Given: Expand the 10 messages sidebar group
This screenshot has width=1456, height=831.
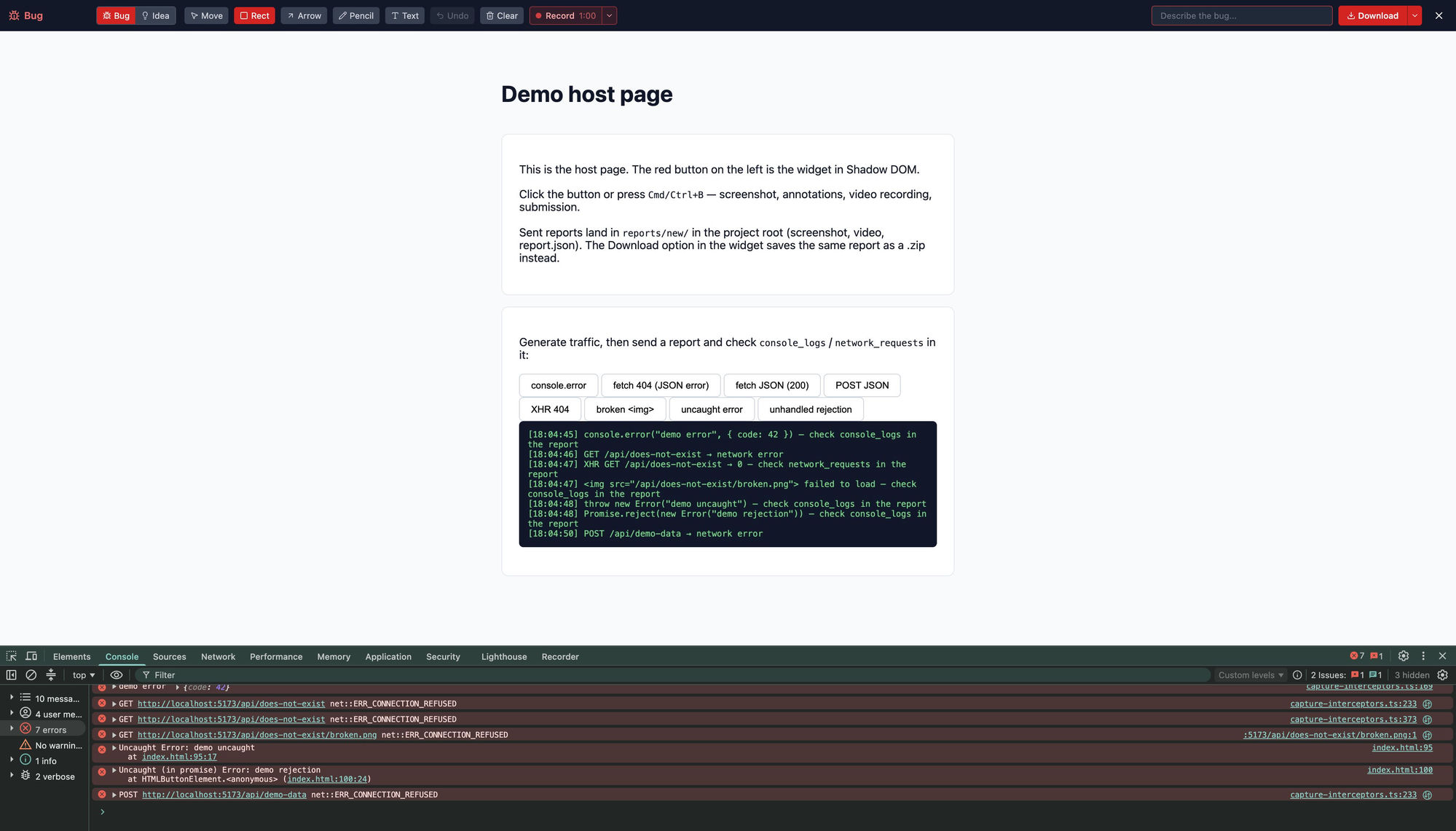Looking at the screenshot, I should click(12, 698).
